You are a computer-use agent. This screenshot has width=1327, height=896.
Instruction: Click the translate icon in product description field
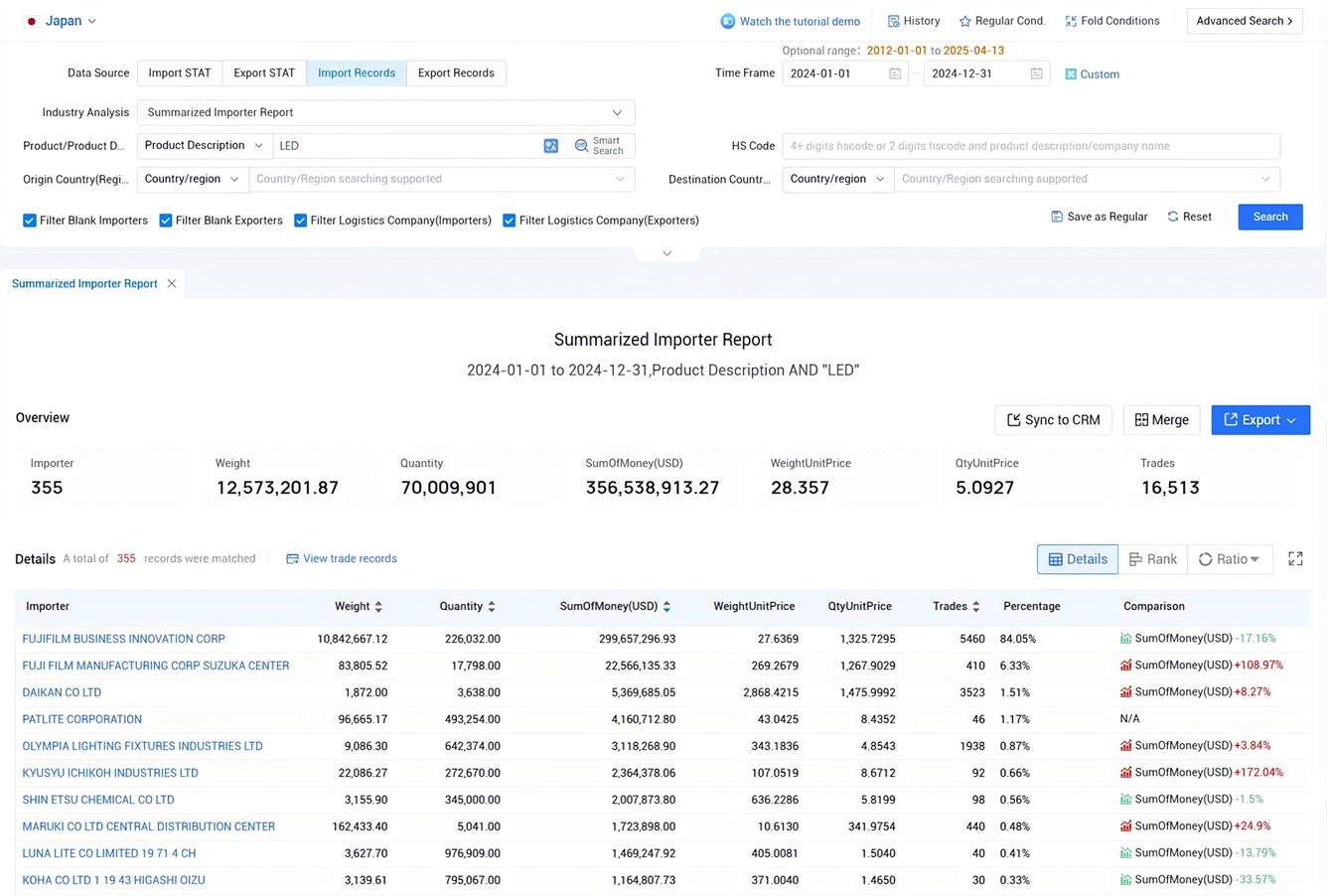click(551, 146)
